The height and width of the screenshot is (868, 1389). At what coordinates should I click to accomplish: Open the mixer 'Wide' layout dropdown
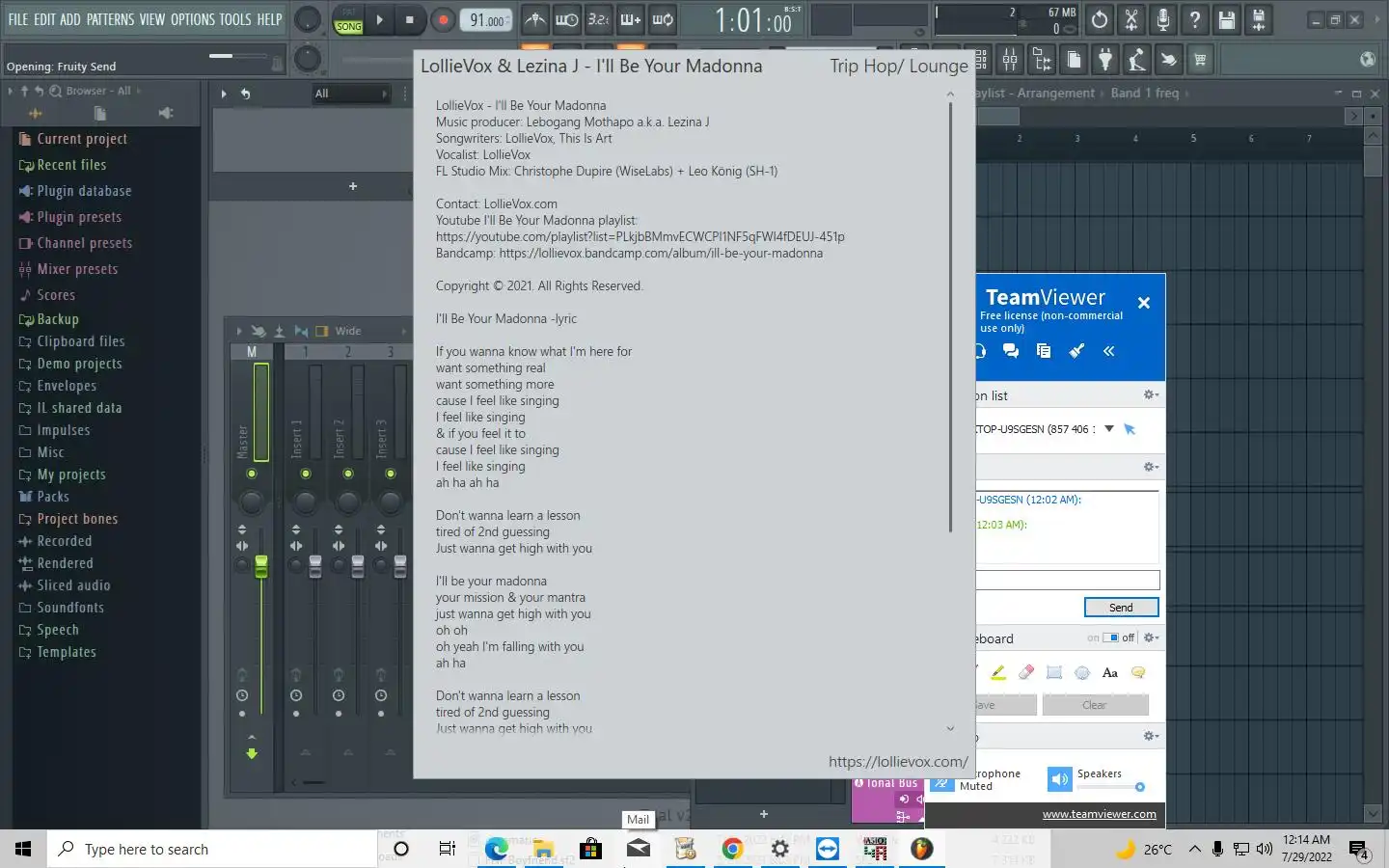click(348, 331)
